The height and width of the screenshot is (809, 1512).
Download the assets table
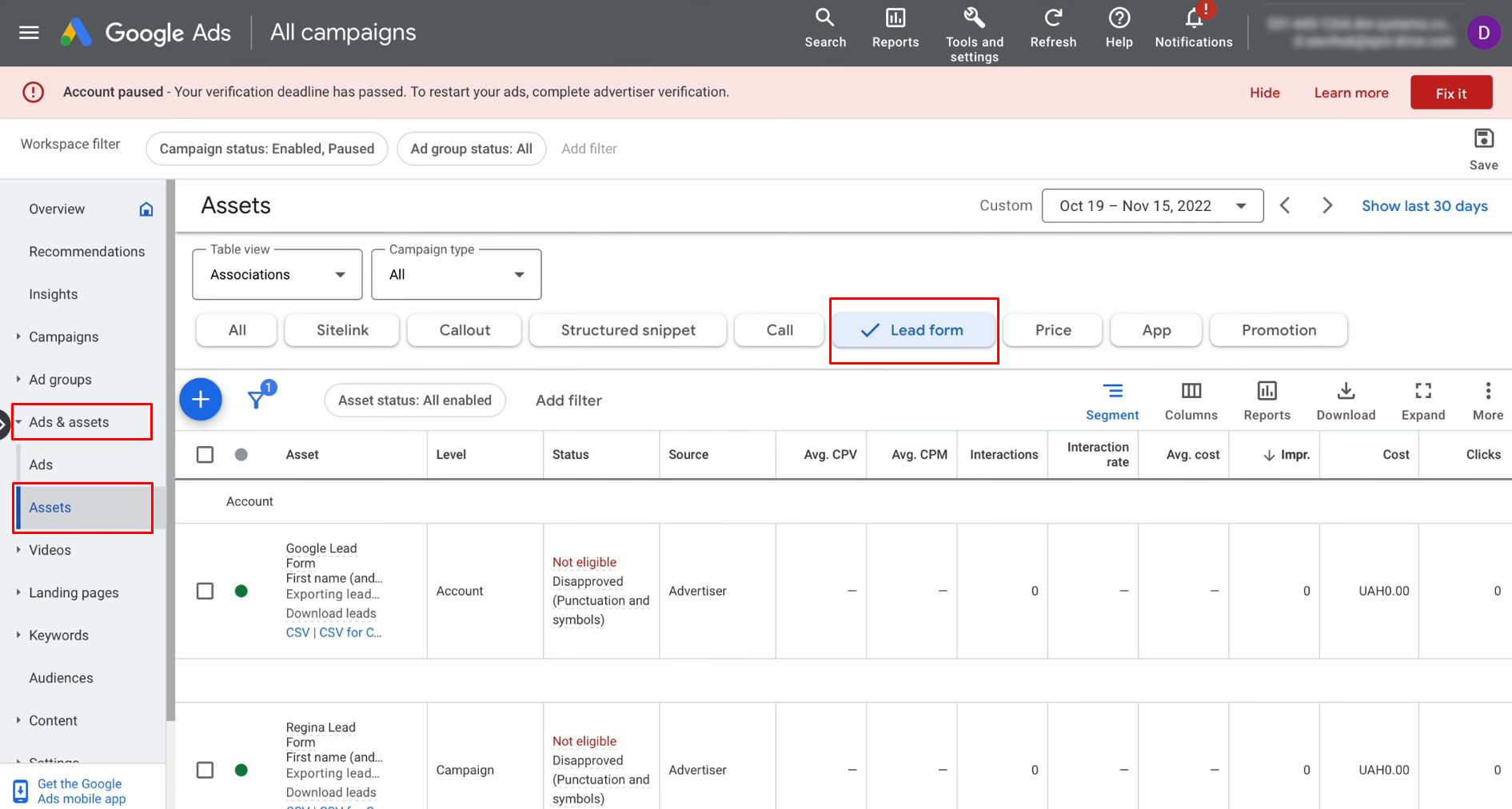tap(1346, 401)
